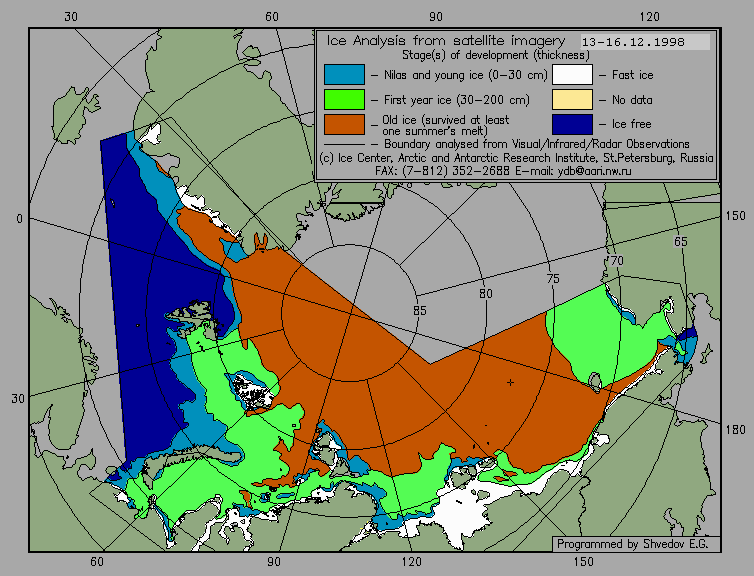Click the orange Old ice legend swatch
This screenshot has height=576, width=754.
(x=344, y=125)
